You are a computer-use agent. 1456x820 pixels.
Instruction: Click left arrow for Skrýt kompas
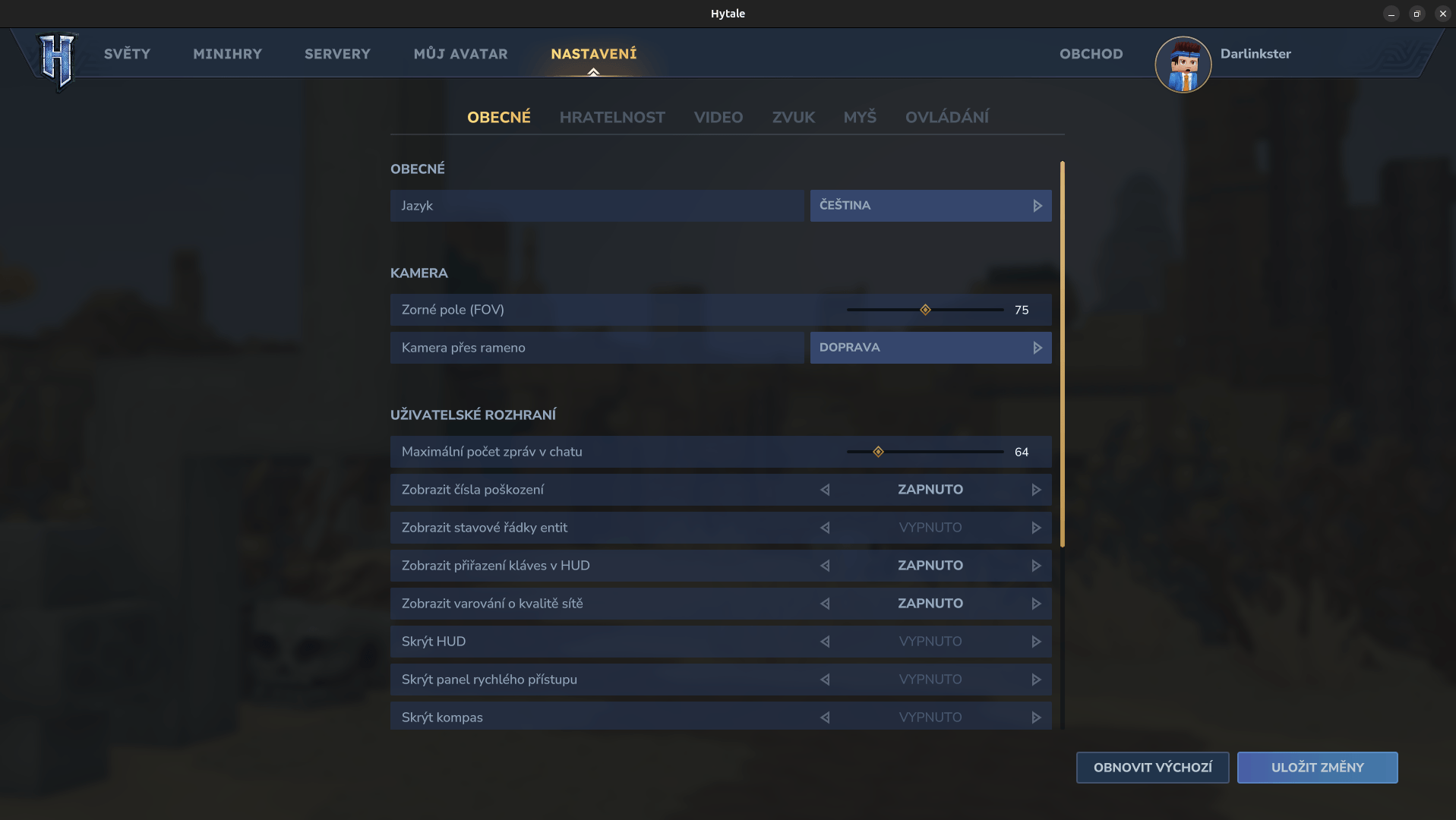tap(825, 717)
